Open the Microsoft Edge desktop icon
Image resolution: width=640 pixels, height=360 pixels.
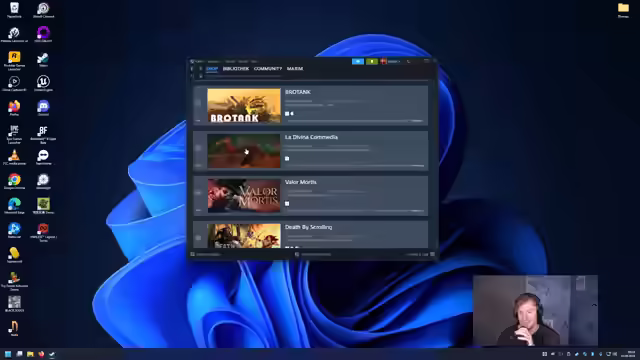(14, 206)
